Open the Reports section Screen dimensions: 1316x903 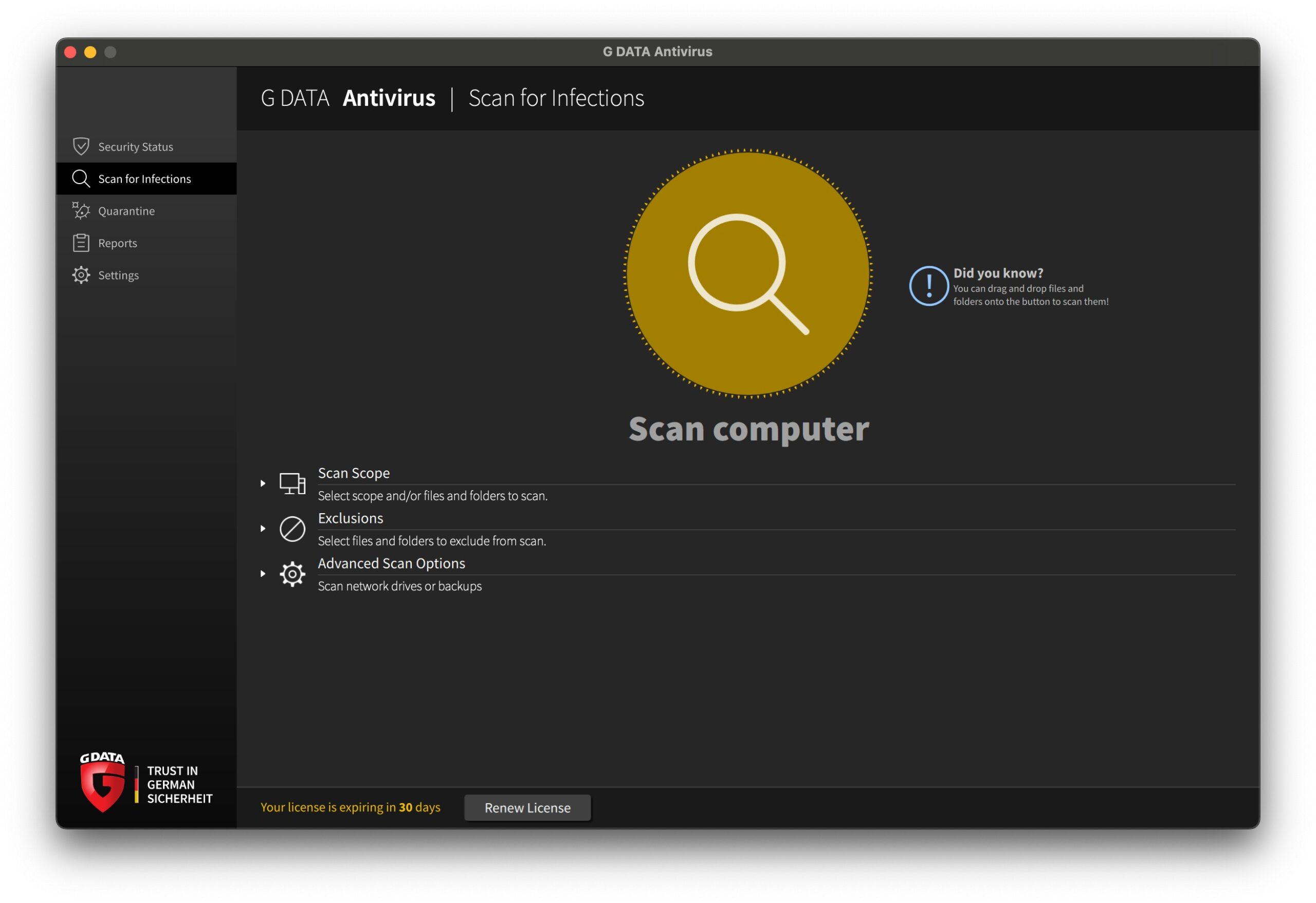pos(147,243)
